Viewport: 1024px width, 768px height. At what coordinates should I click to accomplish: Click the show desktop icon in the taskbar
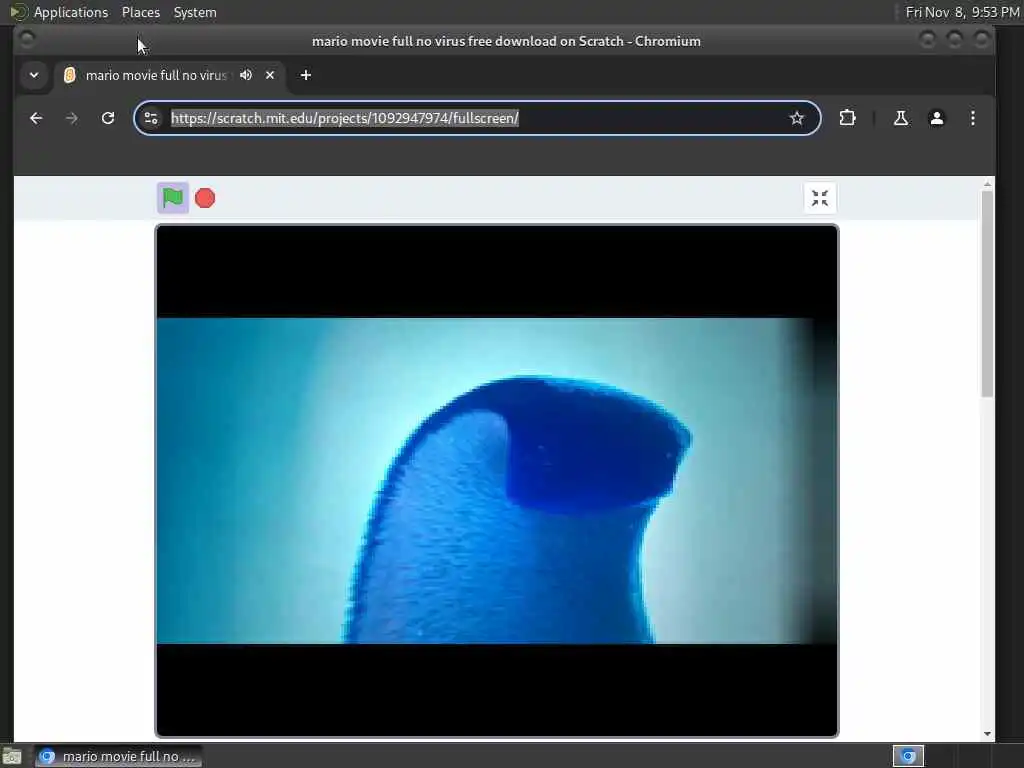point(12,757)
